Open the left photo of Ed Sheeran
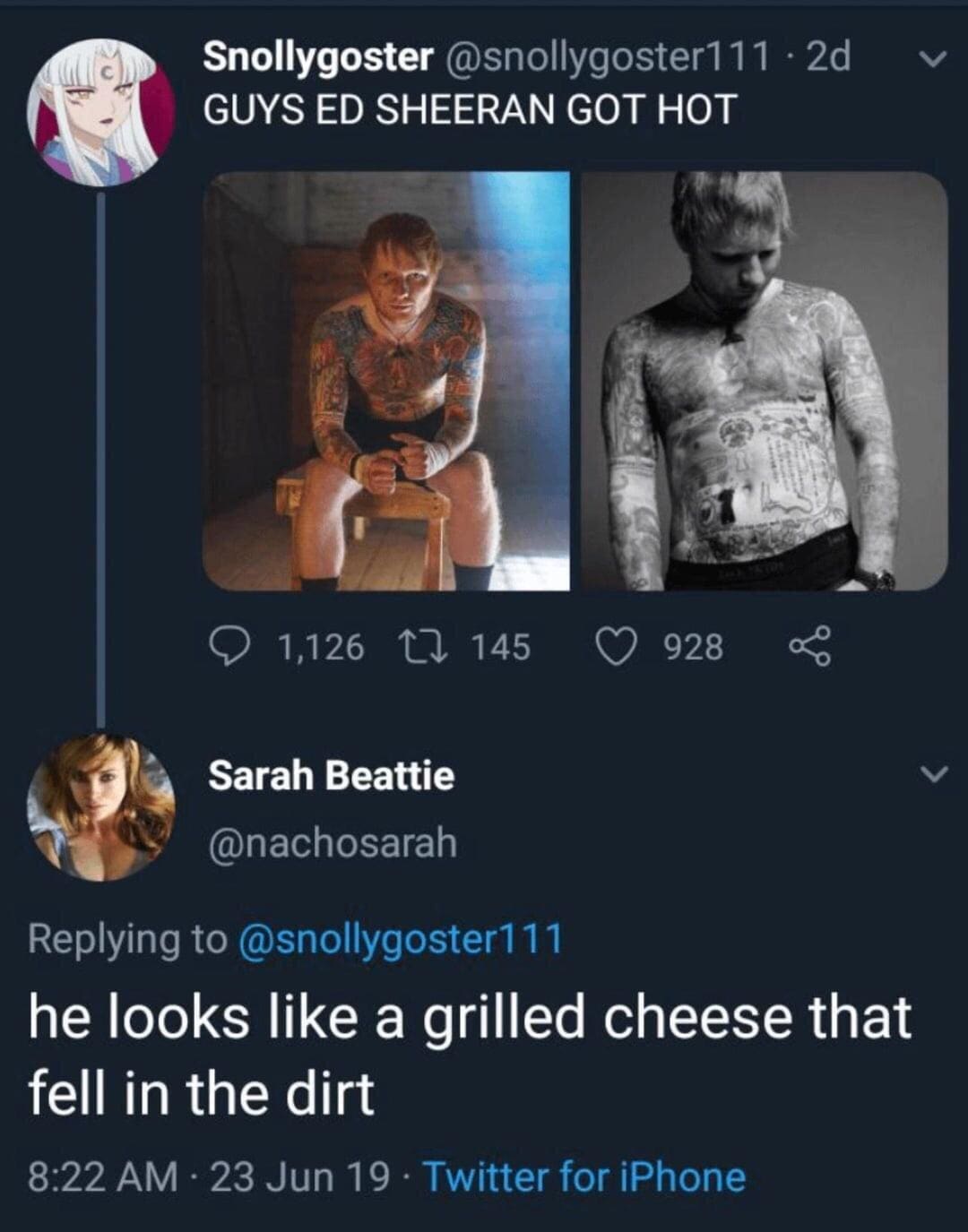Image resolution: width=968 pixels, height=1232 pixels. point(385,385)
